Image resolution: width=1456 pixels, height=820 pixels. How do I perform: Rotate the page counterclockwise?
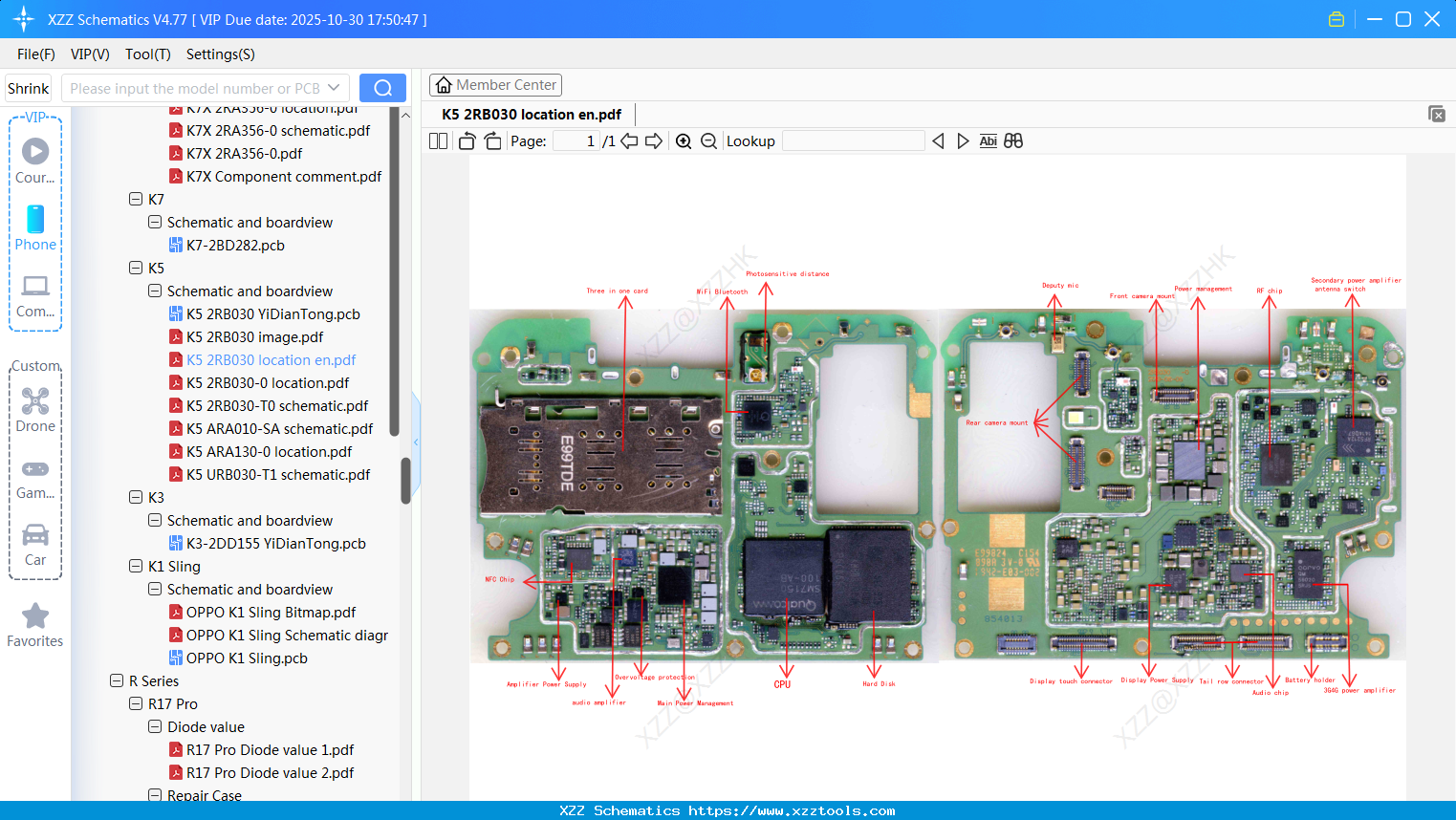pyautogui.click(x=467, y=141)
